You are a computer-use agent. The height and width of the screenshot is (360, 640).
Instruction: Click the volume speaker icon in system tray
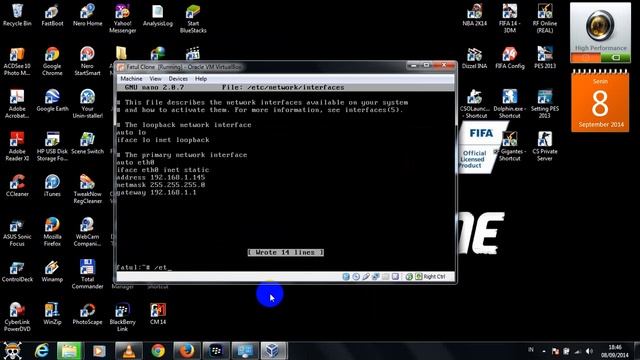pos(589,351)
